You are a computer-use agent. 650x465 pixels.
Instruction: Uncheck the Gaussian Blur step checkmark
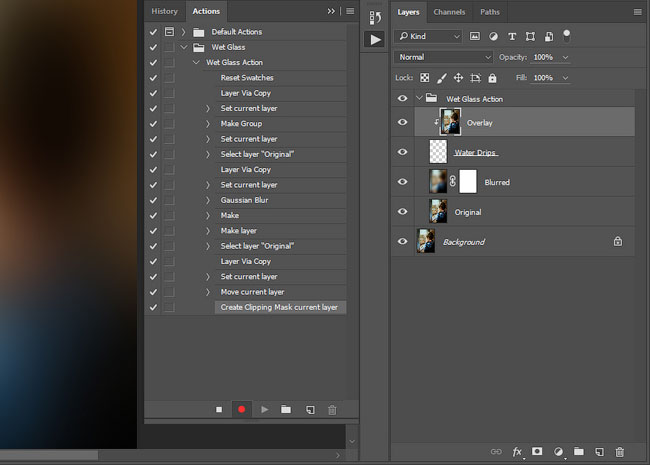[153, 200]
